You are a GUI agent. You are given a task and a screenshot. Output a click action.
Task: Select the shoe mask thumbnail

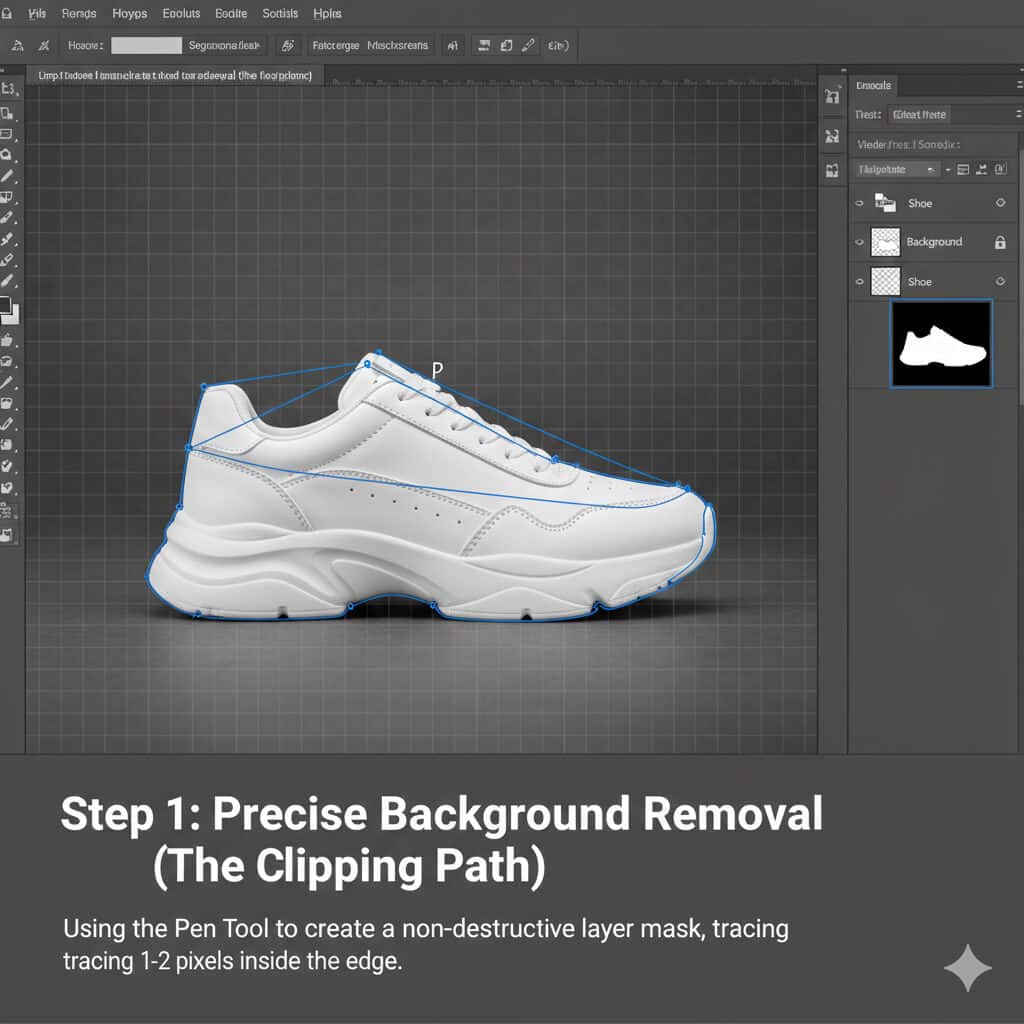(940, 342)
